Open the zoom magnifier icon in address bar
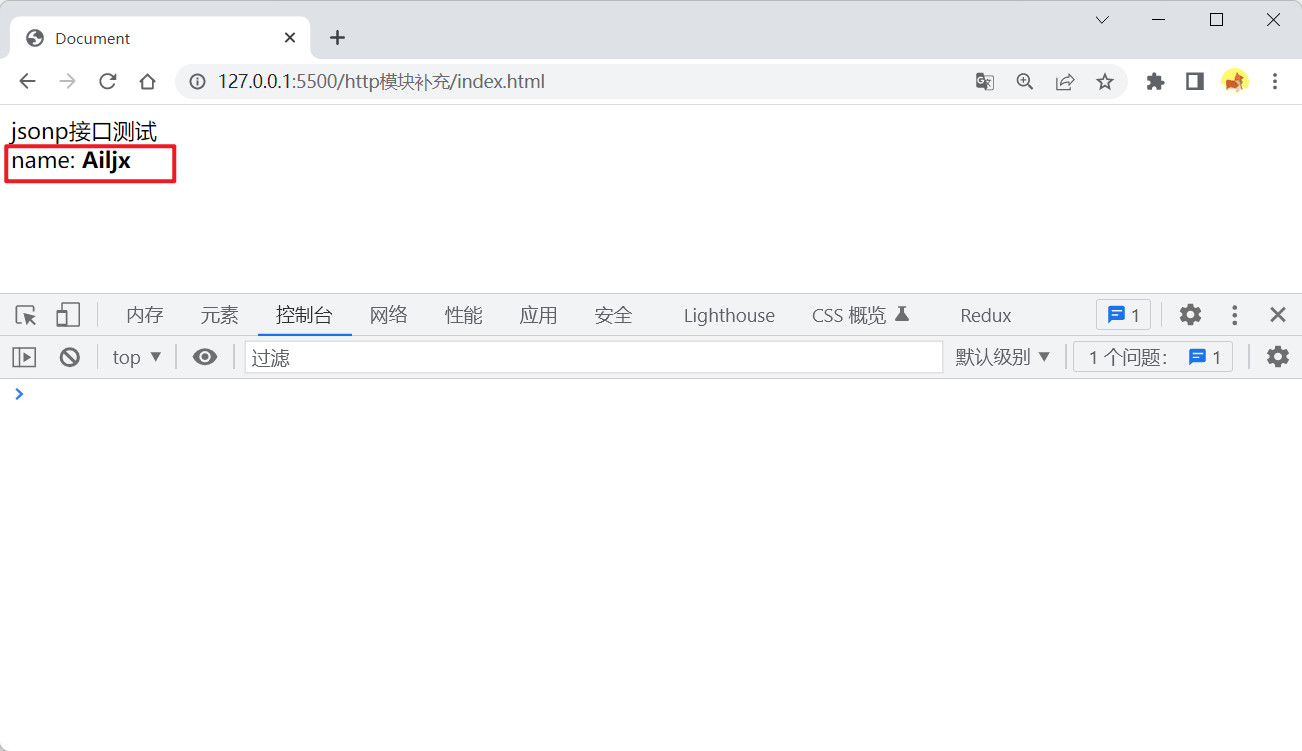Viewport: 1302px width, 751px height. coord(1025,82)
